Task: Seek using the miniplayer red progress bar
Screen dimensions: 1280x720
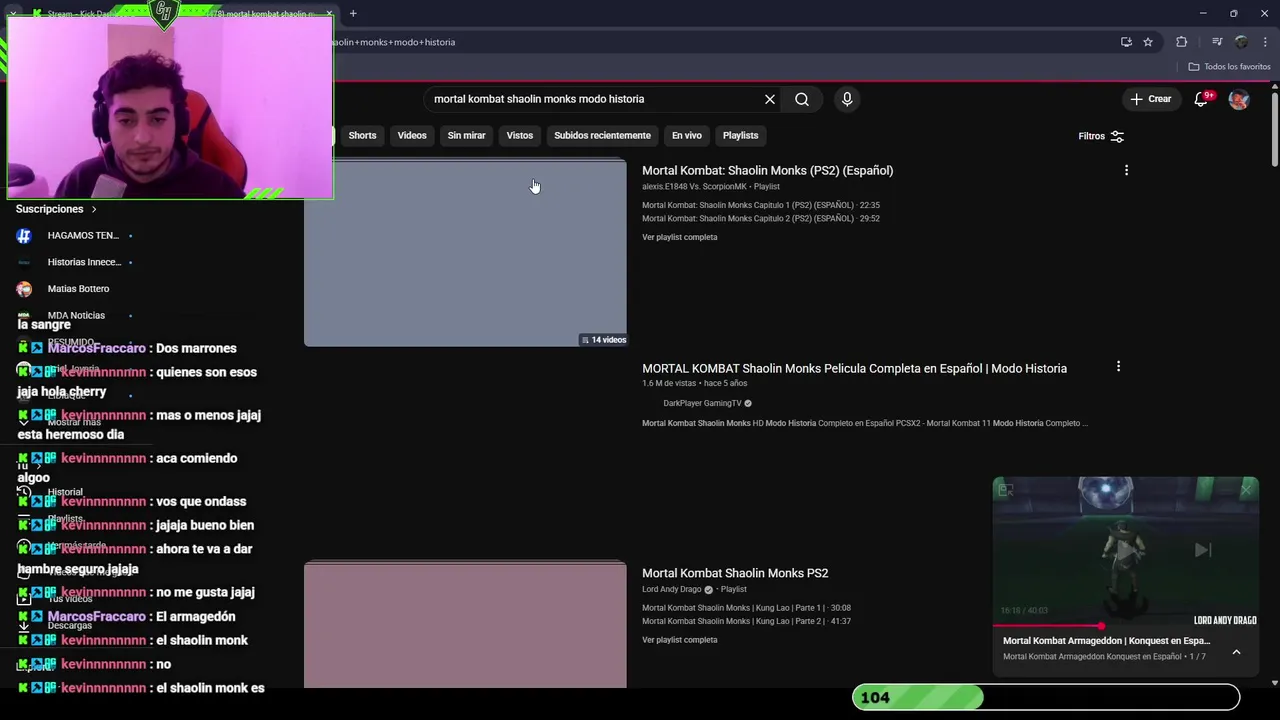Action: (1125, 625)
